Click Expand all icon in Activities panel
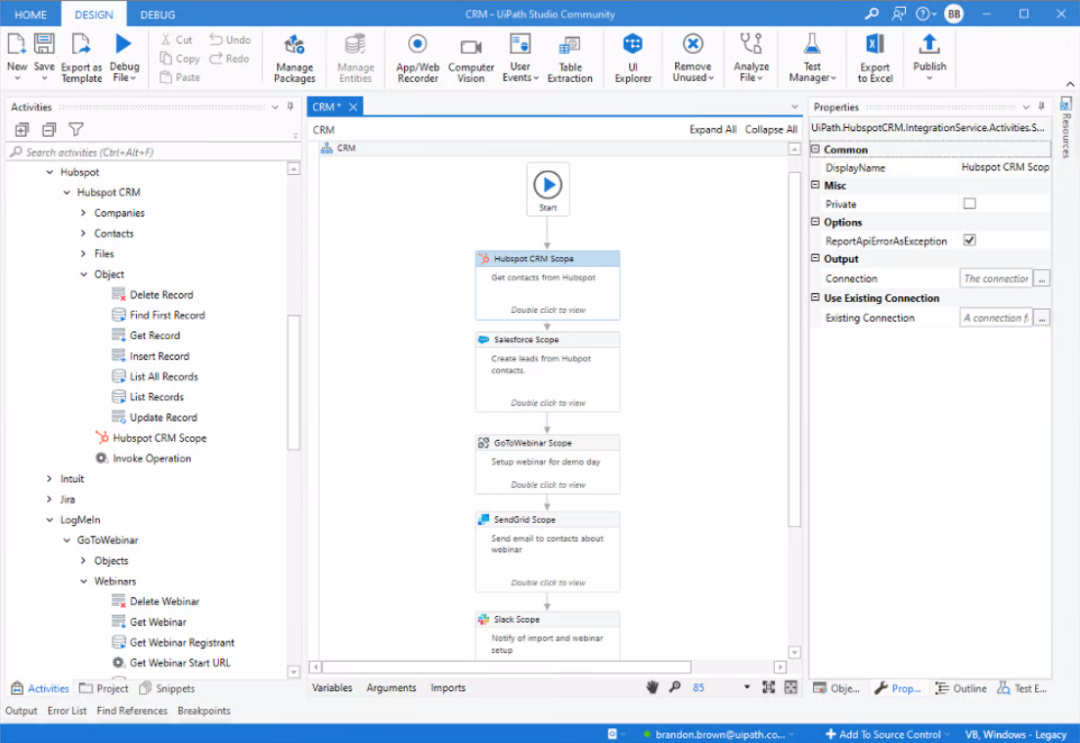 tap(22, 129)
